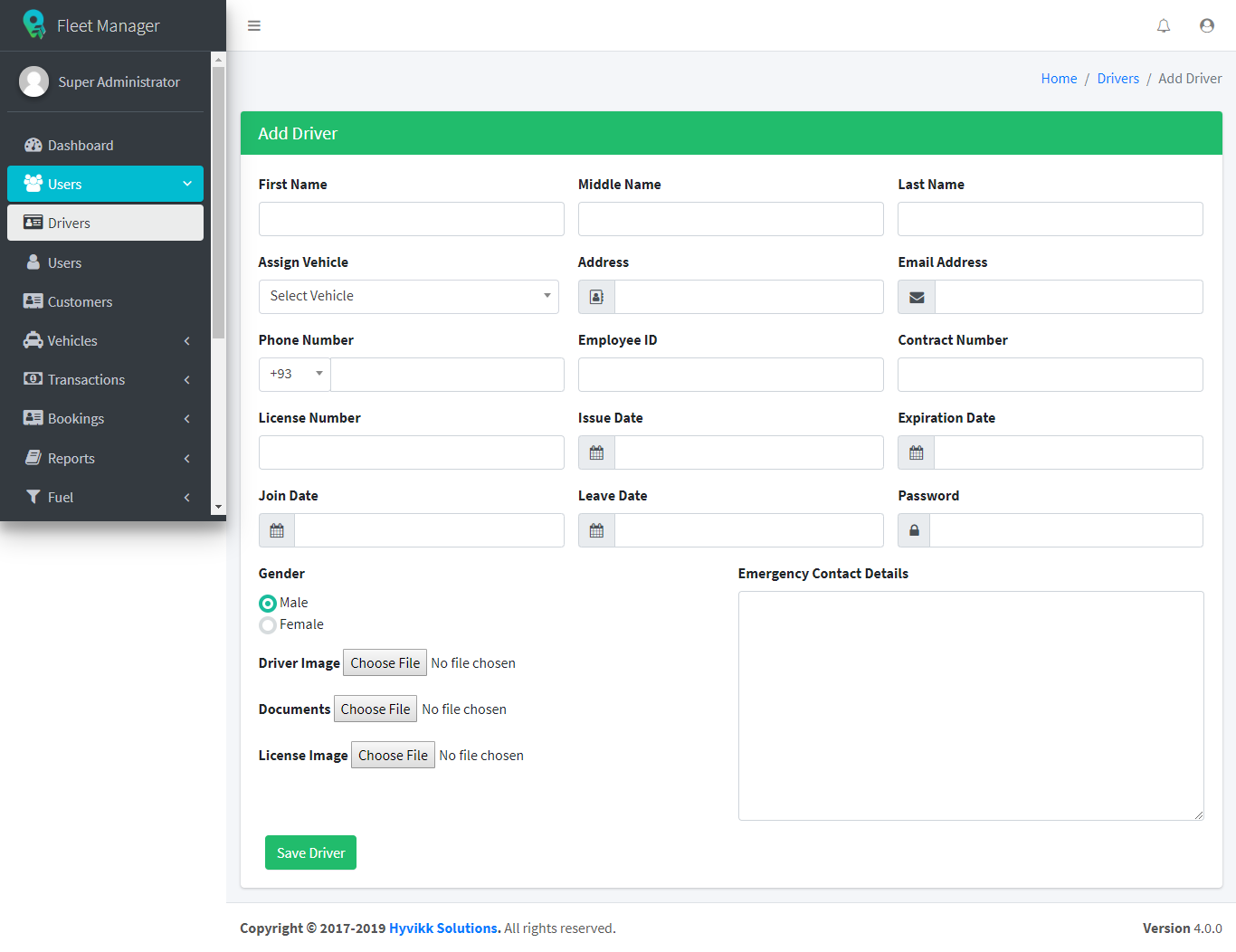This screenshot has height=952, width=1236.
Task: Open the Drivers sidebar item
Action: point(105,223)
